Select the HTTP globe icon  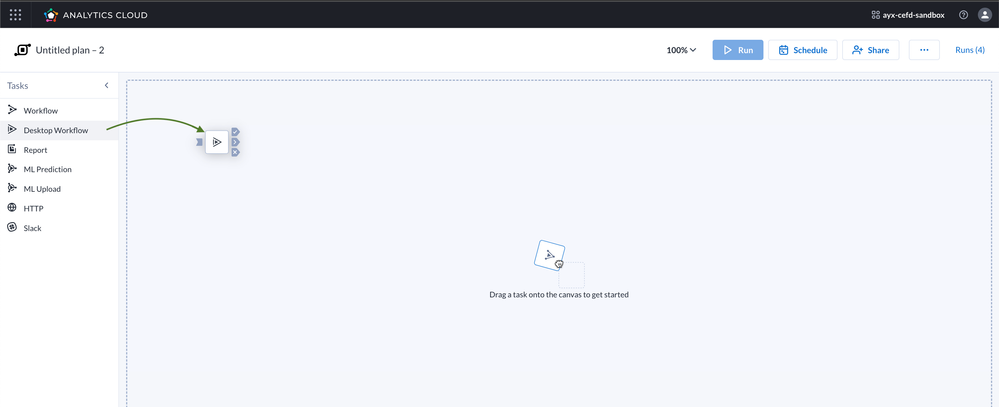(x=11, y=208)
